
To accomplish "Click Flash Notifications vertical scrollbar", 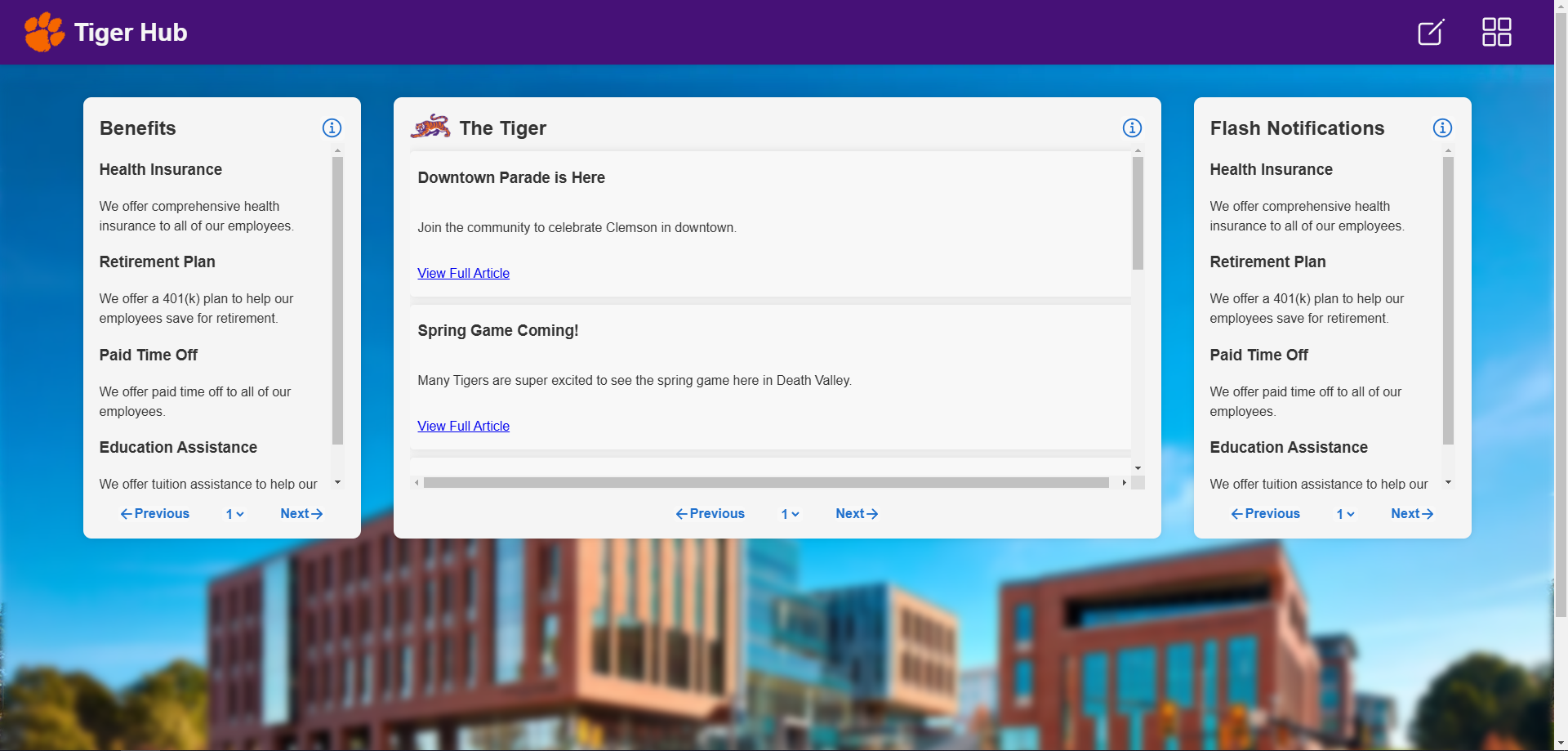I will point(1448,300).
